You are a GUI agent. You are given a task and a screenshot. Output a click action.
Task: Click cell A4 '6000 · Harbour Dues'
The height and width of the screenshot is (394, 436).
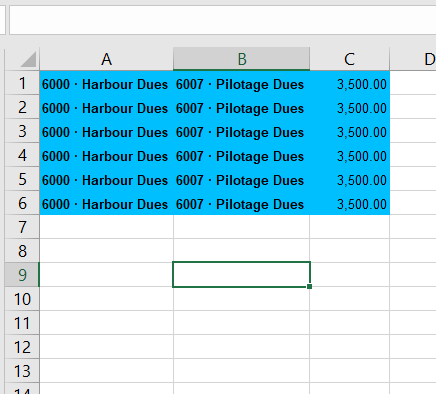[x=106, y=155]
